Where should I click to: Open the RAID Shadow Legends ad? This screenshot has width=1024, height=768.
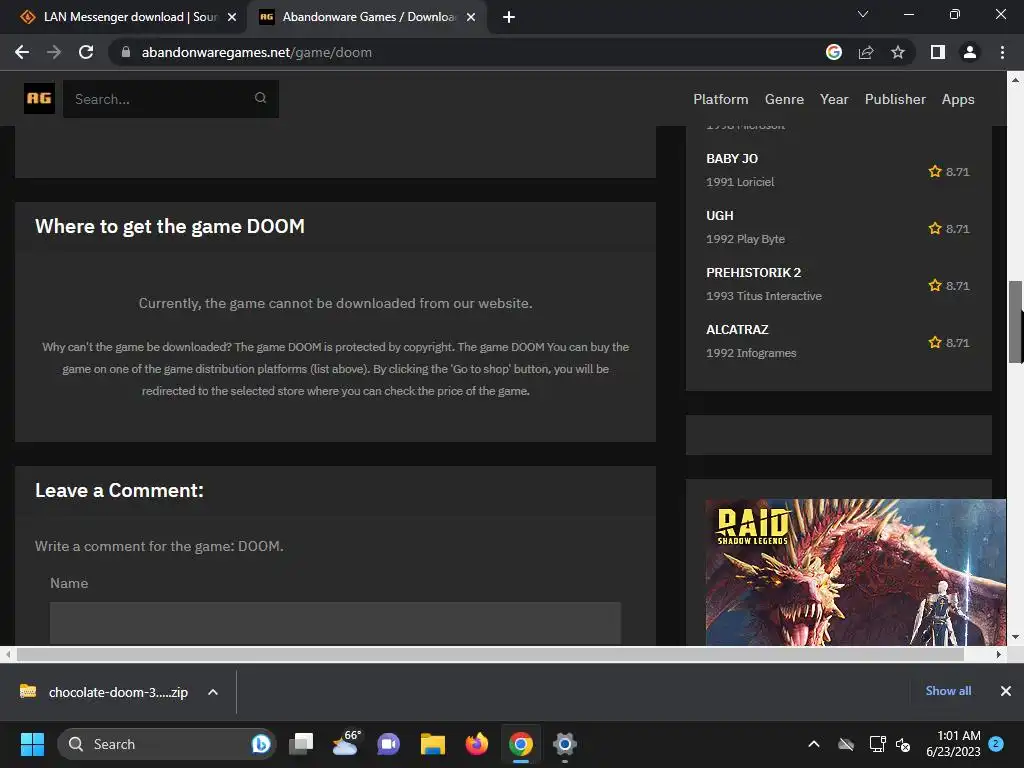(x=856, y=572)
